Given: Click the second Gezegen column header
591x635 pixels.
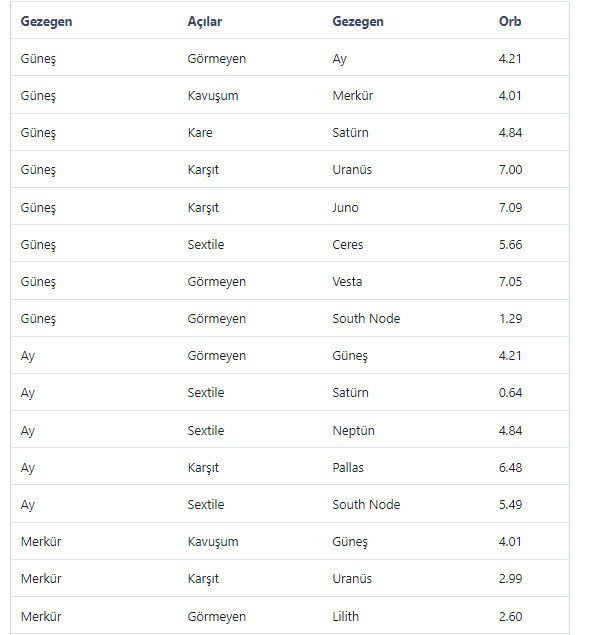Looking at the screenshot, I should [358, 21].
